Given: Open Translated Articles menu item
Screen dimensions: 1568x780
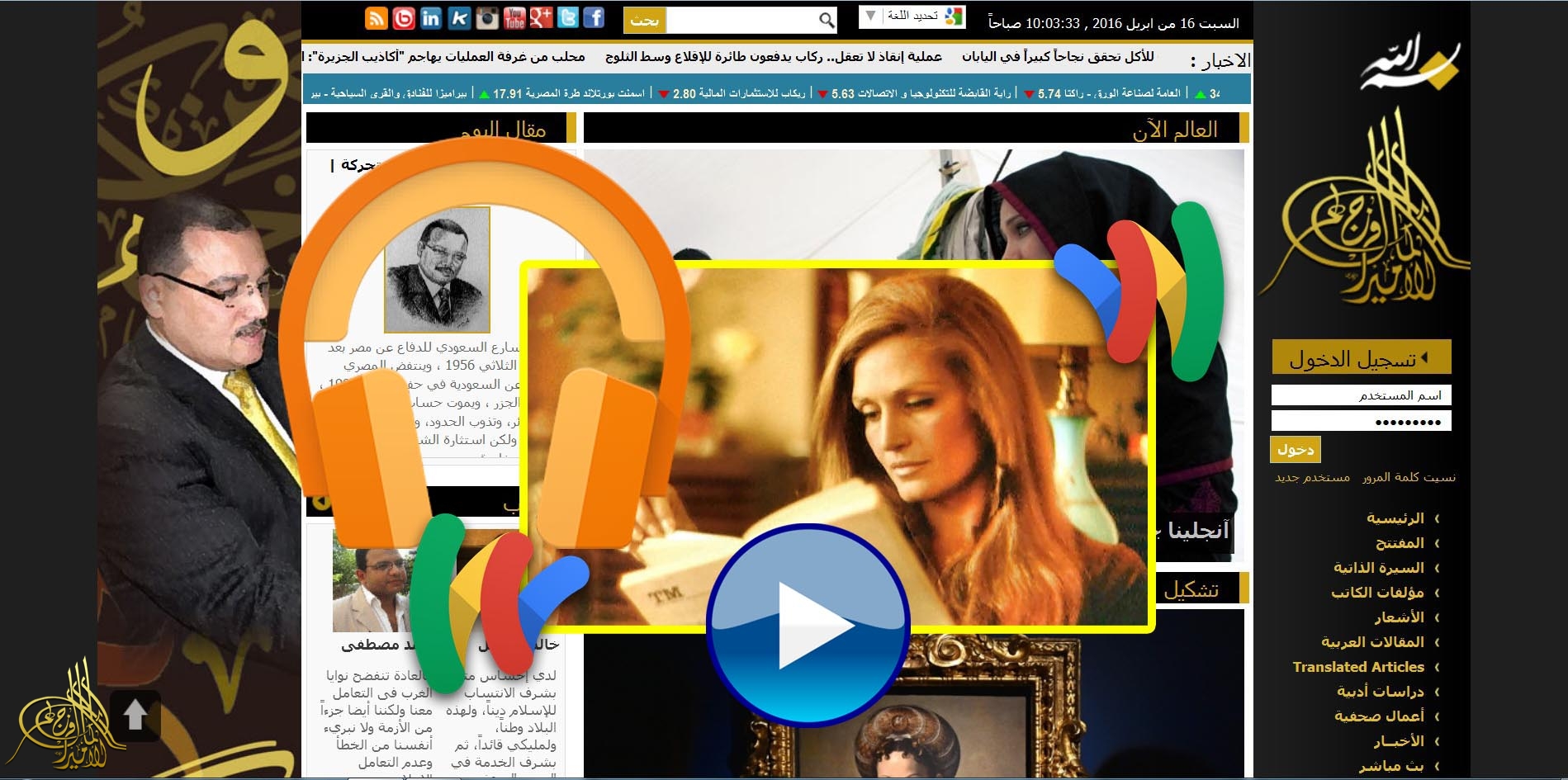Looking at the screenshot, I should click(1358, 667).
